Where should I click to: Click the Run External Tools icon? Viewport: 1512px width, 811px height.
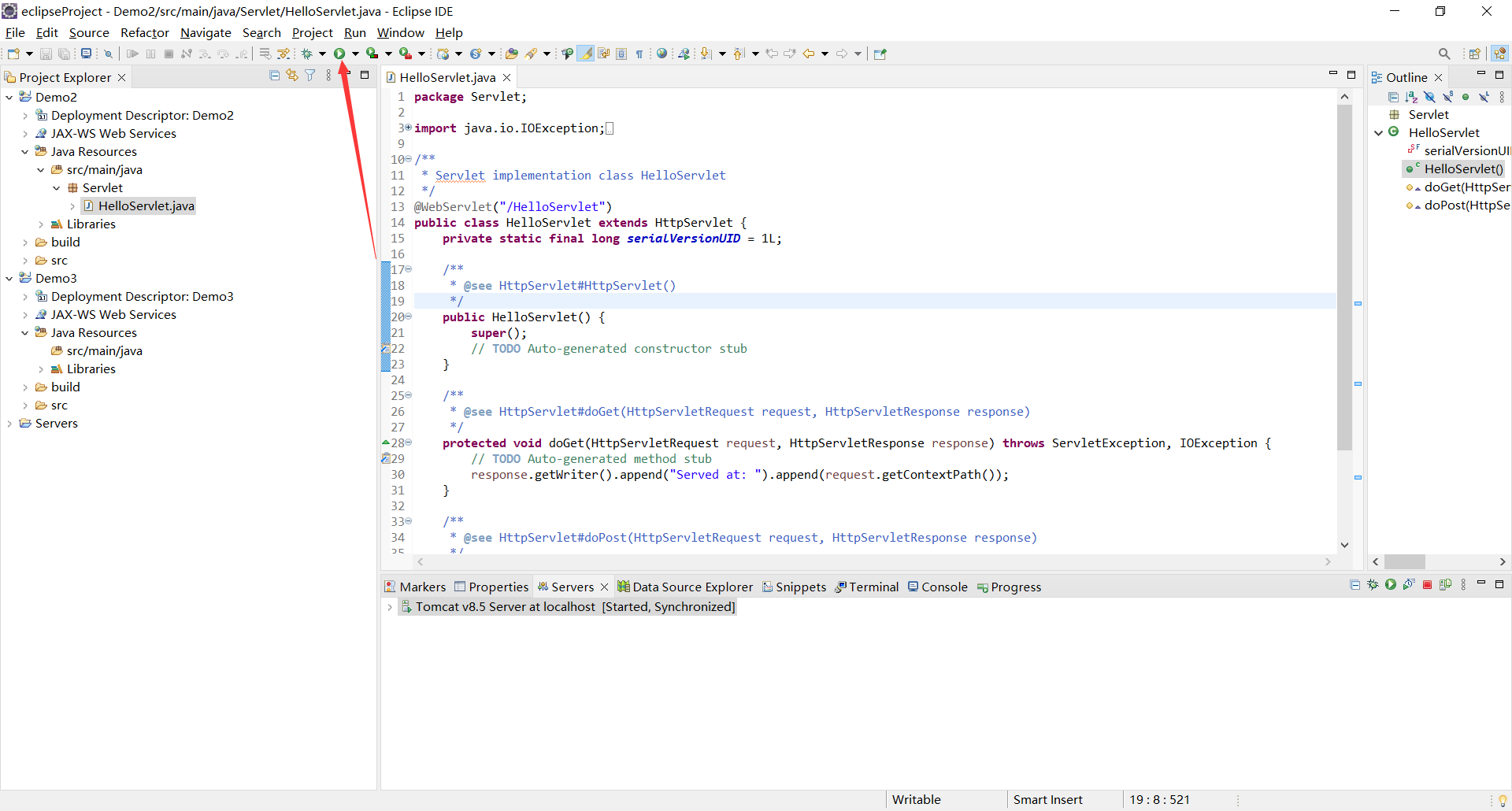406,54
